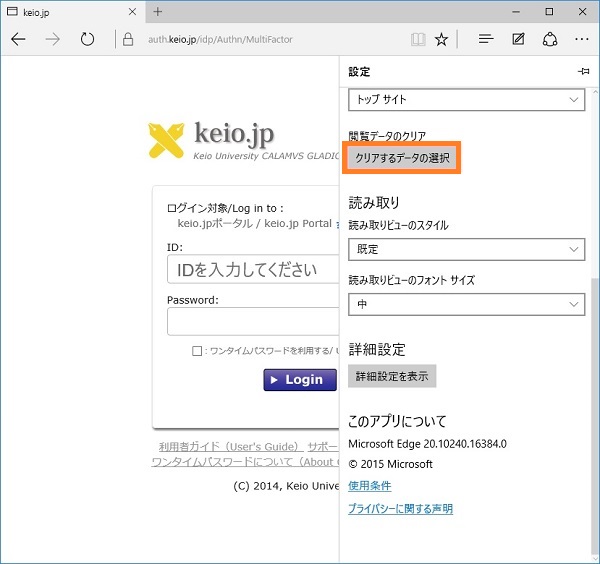Click the page refresh icon
Image resolution: width=600 pixels, height=564 pixels.
pos(87,40)
